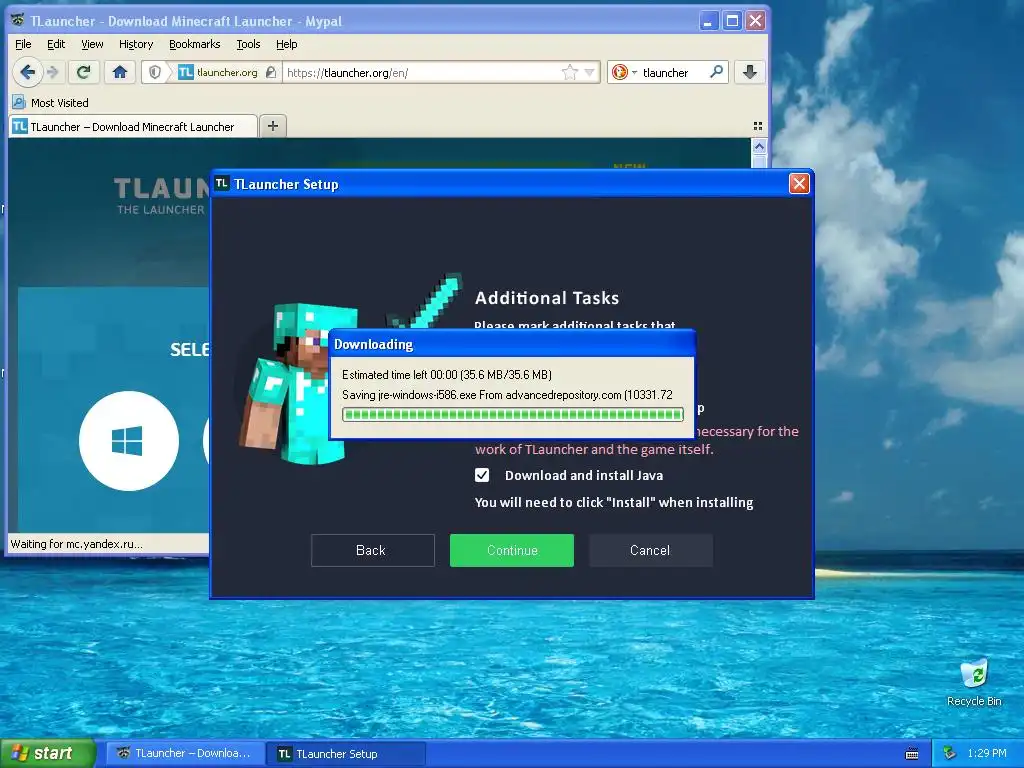Click the Additional Tasks heading
The image size is (1024, 768).
pos(547,298)
